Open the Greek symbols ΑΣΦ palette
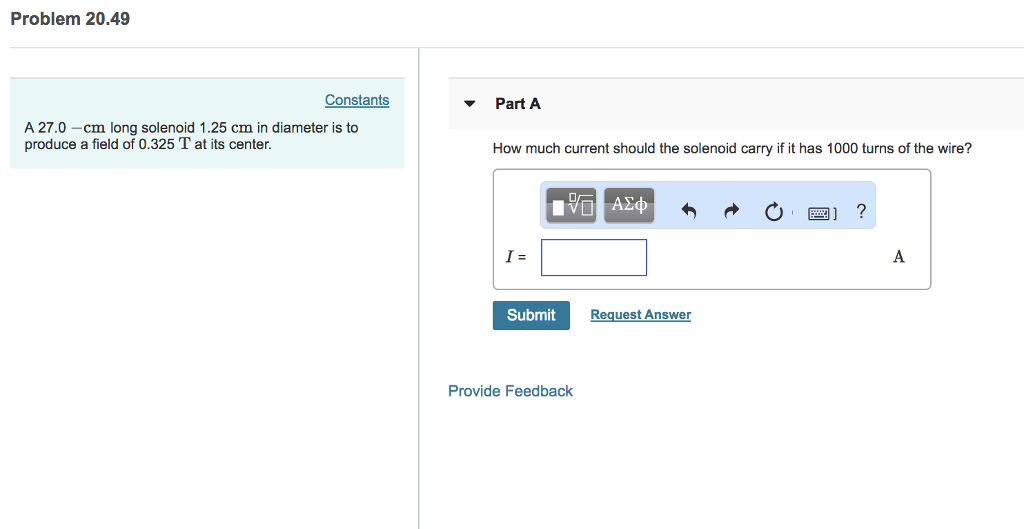The height and width of the screenshot is (529, 1024). click(629, 205)
